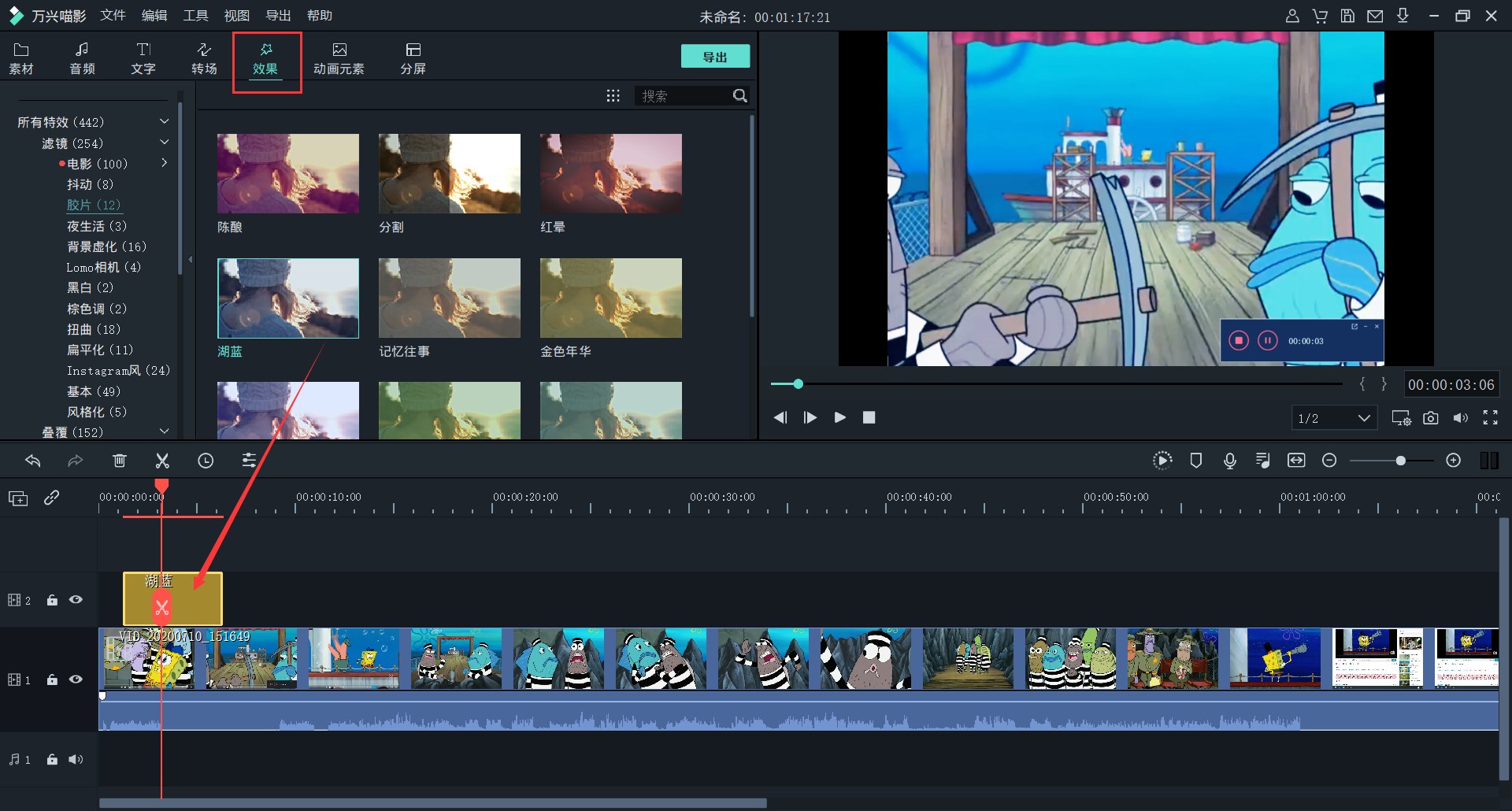Delete selected clip with trash icon
This screenshot has width=1512, height=811.
point(119,461)
